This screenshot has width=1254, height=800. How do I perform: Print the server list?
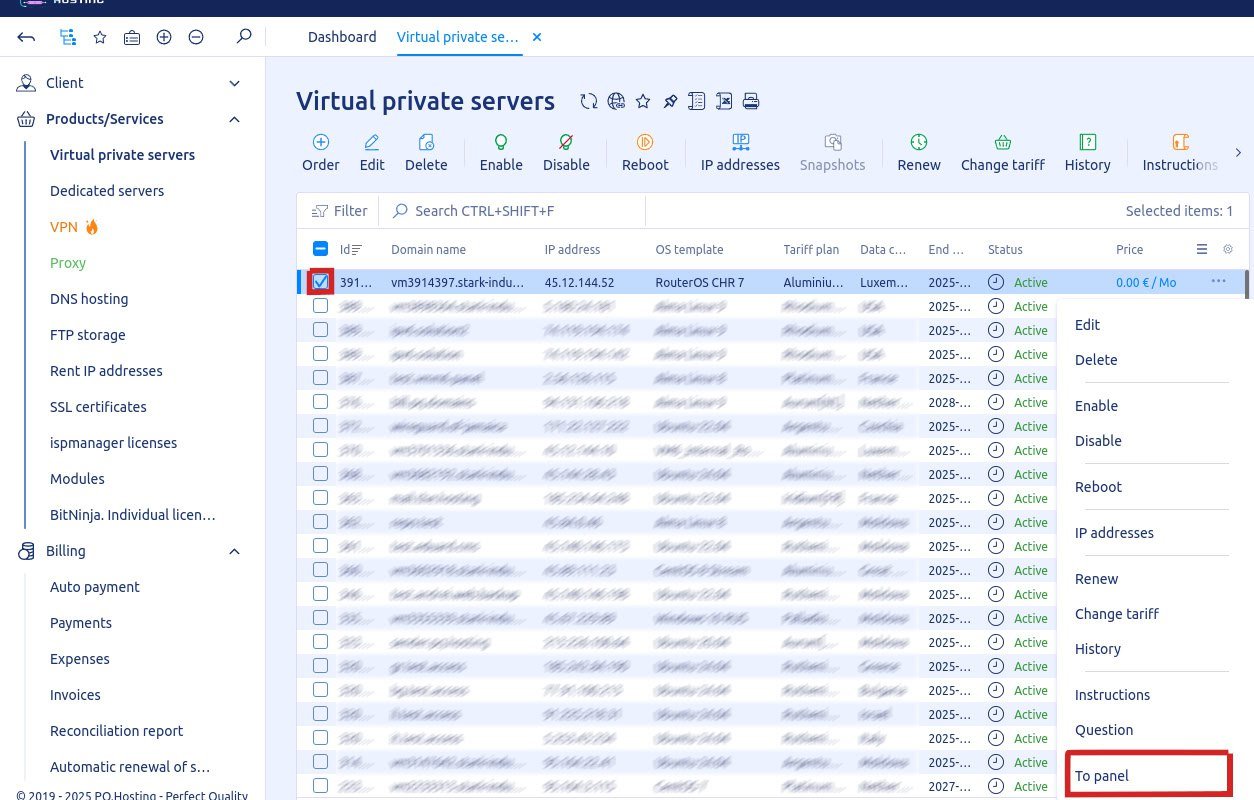[751, 101]
